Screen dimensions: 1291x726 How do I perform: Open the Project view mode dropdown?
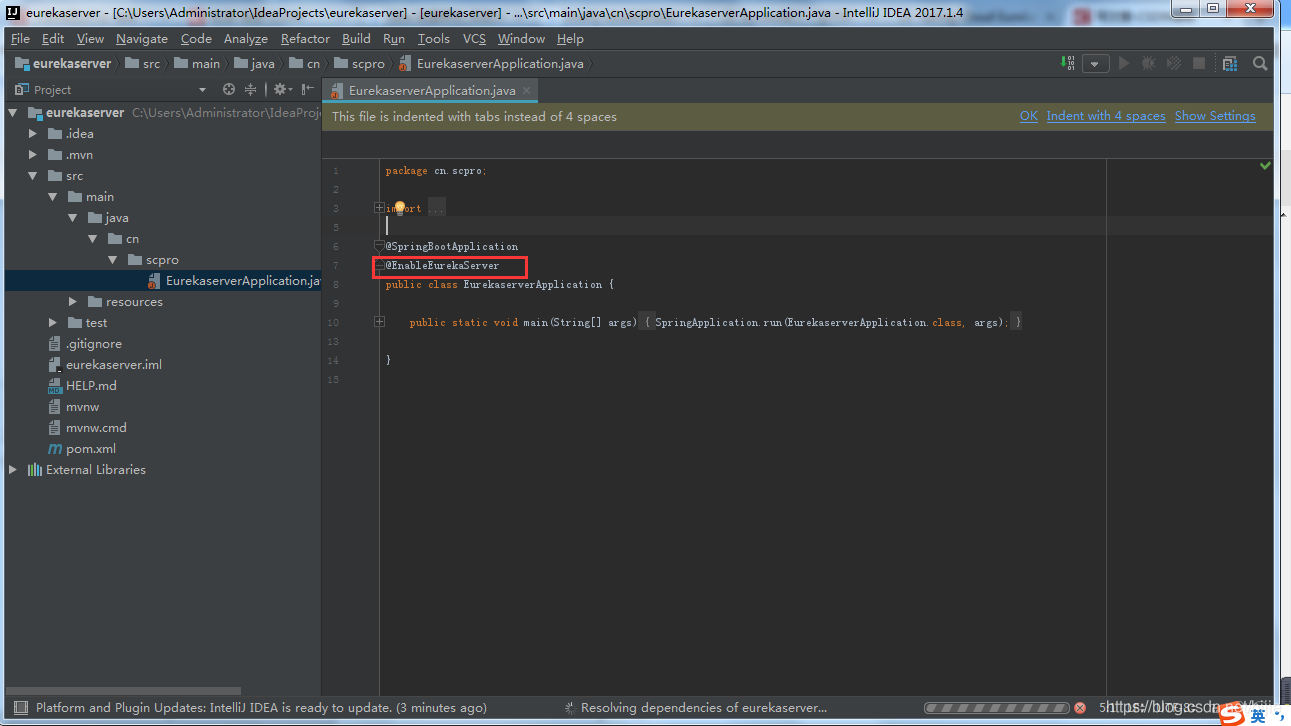point(202,90)
